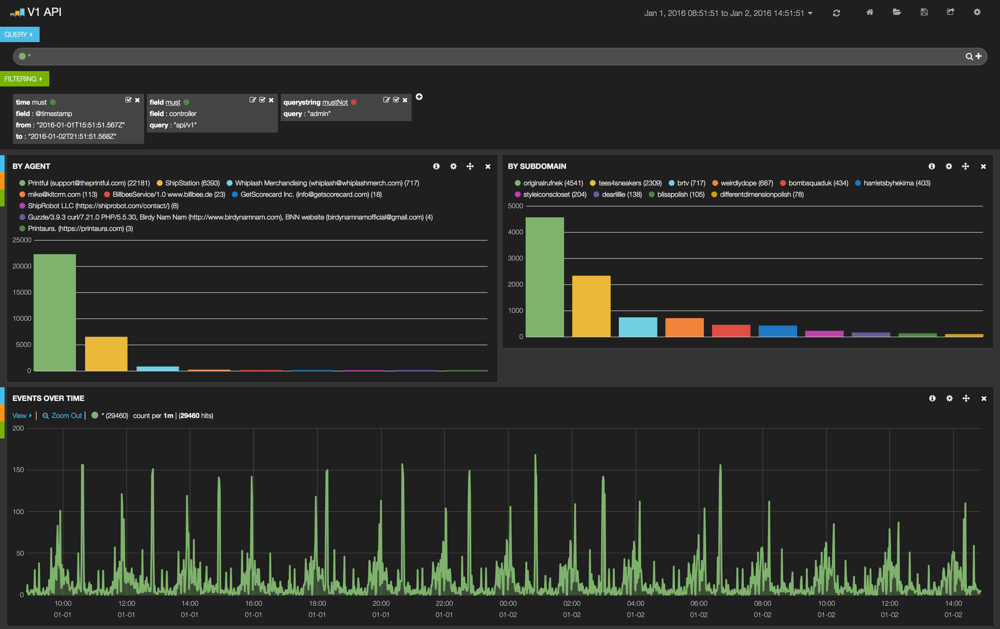Screen dimensions: 1000x629
Task: Select the orange weirdlydope bar
Action: coord(684,328)
